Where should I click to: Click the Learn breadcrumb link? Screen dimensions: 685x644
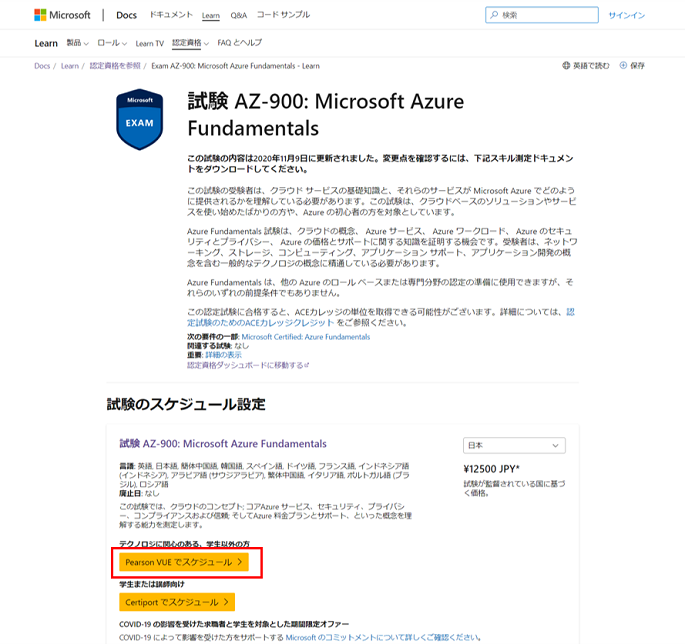[70, 66]
